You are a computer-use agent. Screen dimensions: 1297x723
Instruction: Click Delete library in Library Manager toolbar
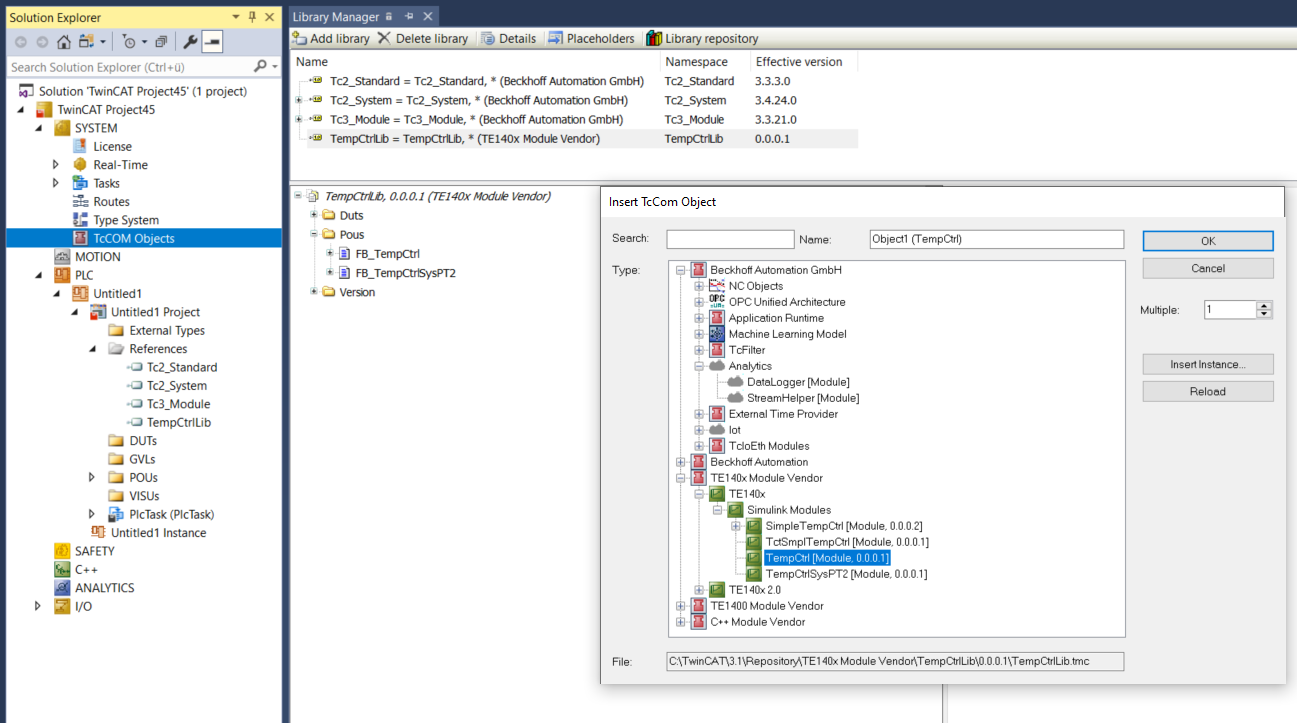pos(423,38)
